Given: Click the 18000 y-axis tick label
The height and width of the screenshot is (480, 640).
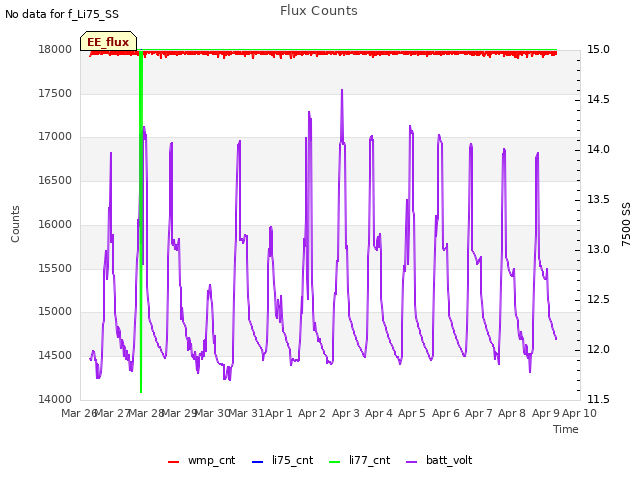Looking at the screenshot, I should 55,49.
